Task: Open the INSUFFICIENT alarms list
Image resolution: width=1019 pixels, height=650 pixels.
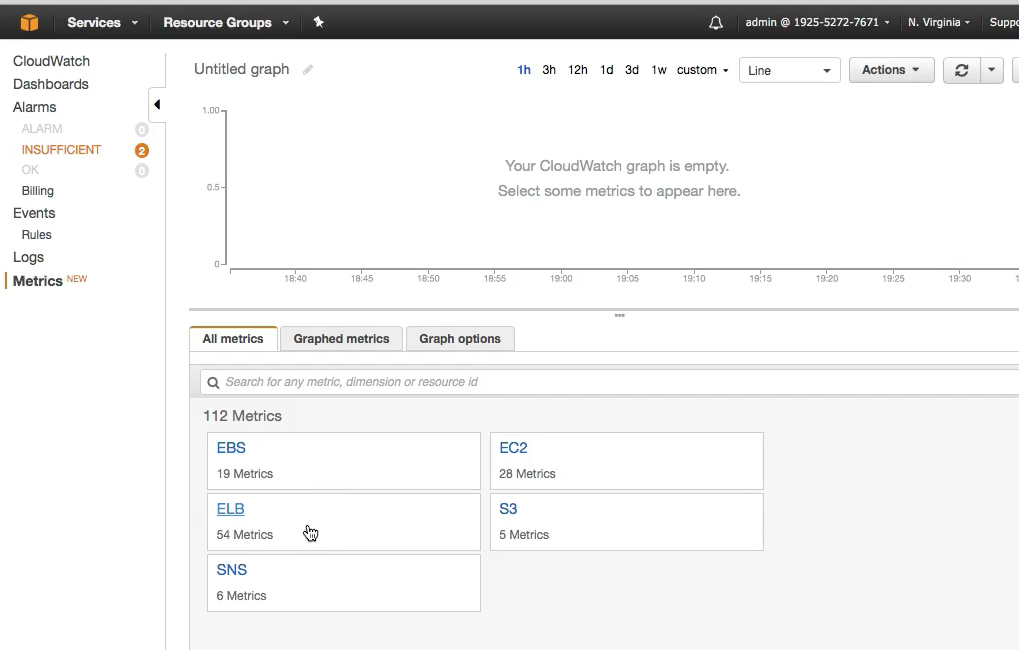Action: [x=61, y=150]
